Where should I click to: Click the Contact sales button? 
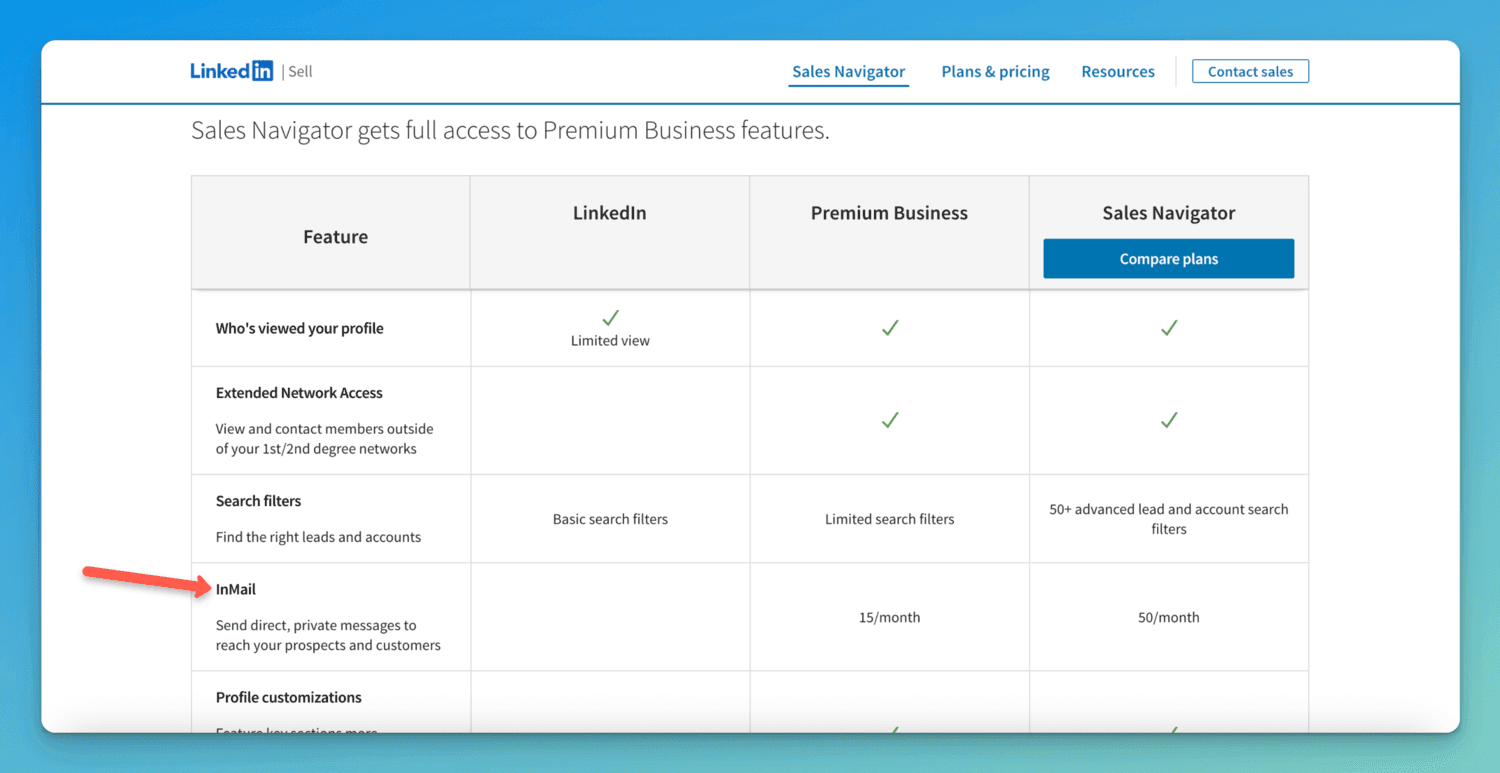point(1250,71)
